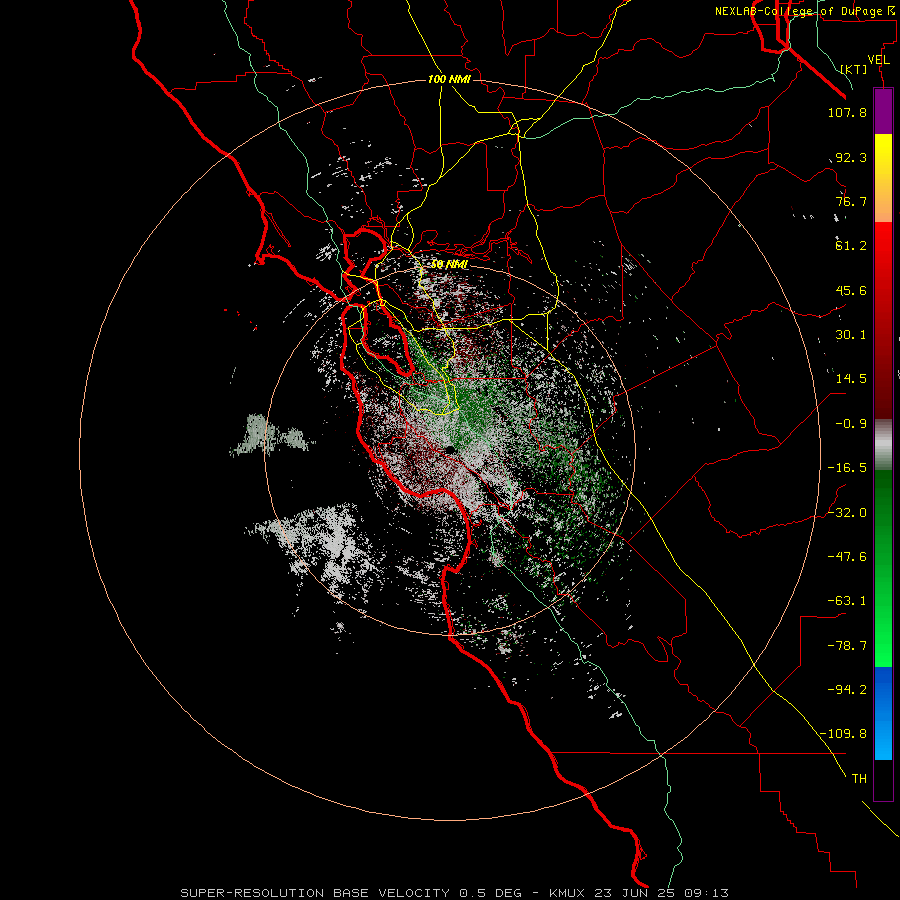Click the Super-Resolution Base Velocity caption text
This screenshot has width=900, height=900.
[x=454, y=893]
